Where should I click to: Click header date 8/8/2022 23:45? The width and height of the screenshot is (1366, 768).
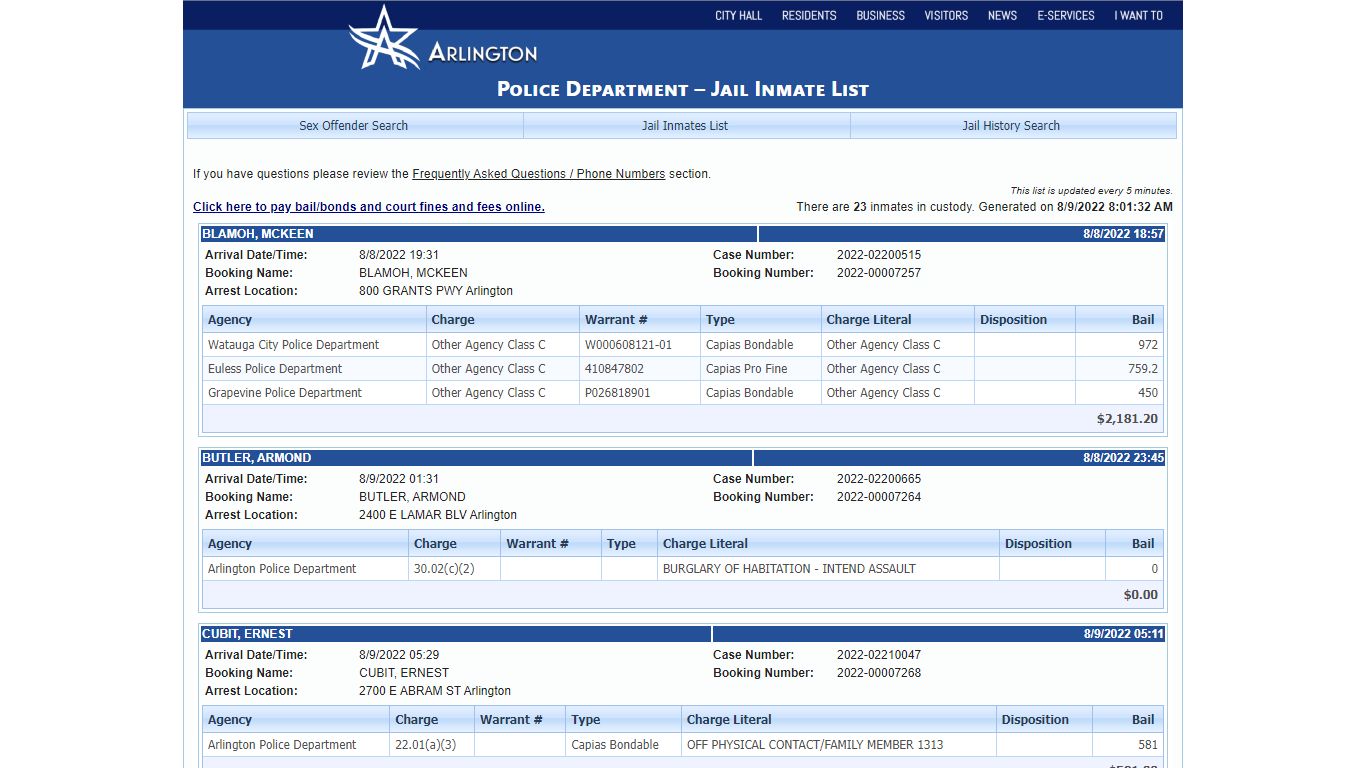click(1123, 458)
